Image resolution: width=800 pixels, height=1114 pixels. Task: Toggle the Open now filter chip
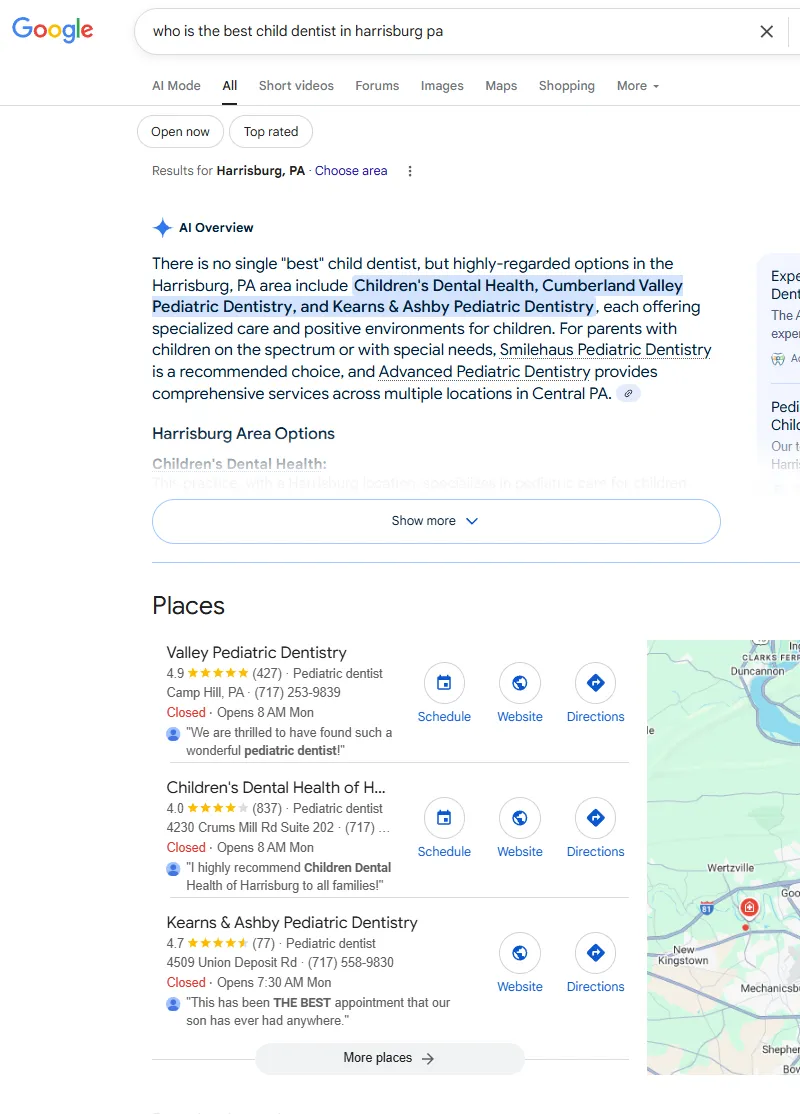pos(180,131)
